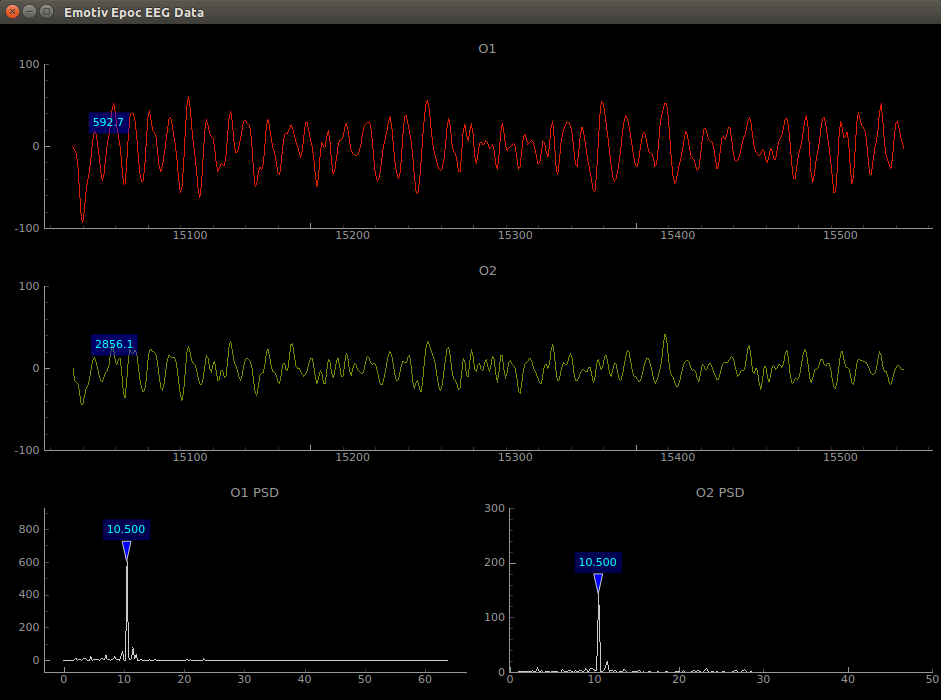Viewport: 941px width, 700px height.
Task: Click the 15300 tick on O1 x-axis
Action: click(x=515, y=235)
